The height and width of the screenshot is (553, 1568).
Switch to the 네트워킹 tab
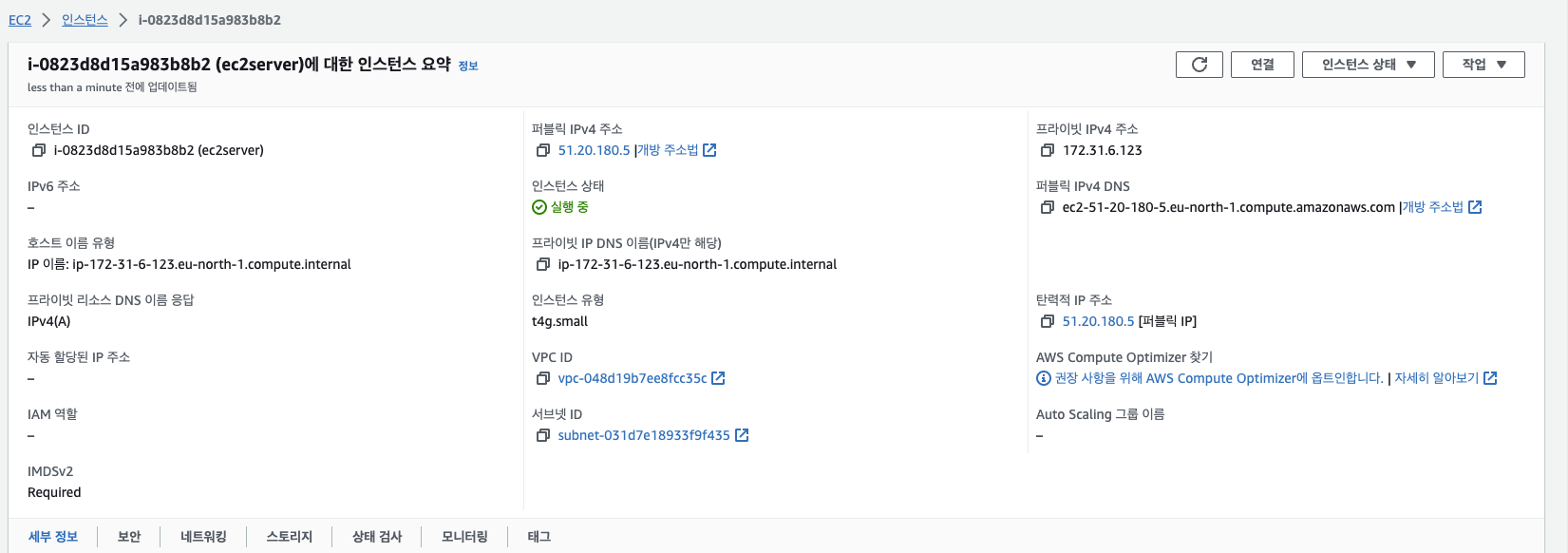[x=203, y=537]
